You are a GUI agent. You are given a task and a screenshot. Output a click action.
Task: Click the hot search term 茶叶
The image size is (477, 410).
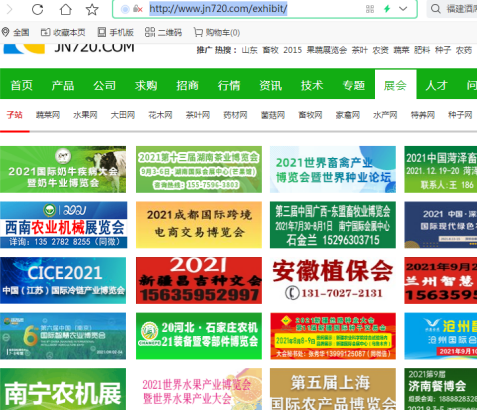(360, 50)
